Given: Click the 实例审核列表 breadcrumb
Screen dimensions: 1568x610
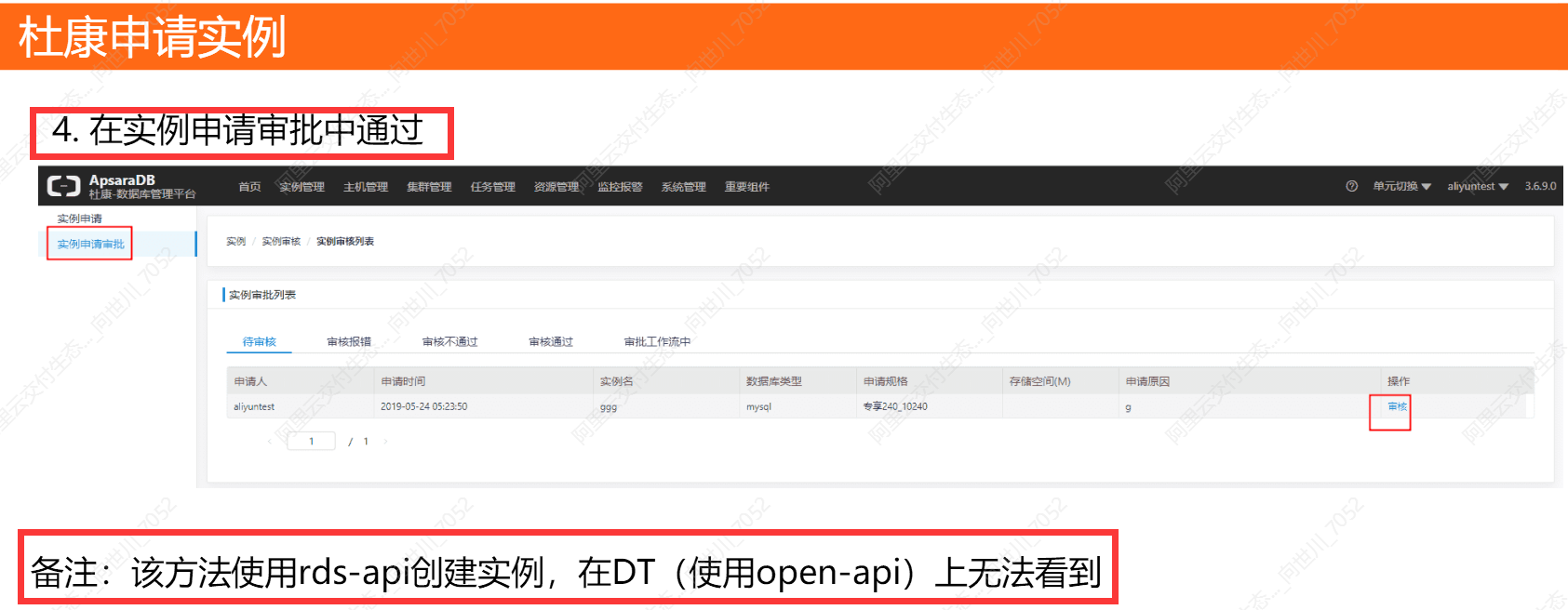Looking at the screenshot, I should pyautogui.click(x=345, y=242).
